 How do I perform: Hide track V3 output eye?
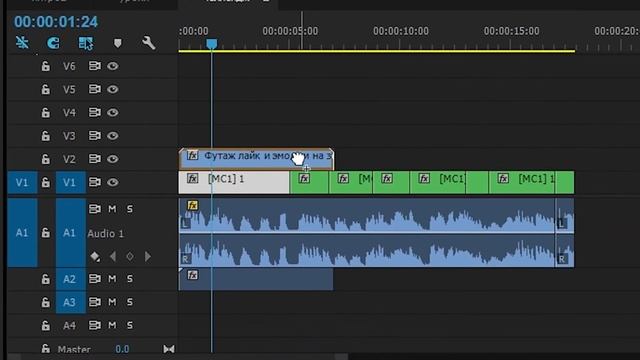point(113,136)
